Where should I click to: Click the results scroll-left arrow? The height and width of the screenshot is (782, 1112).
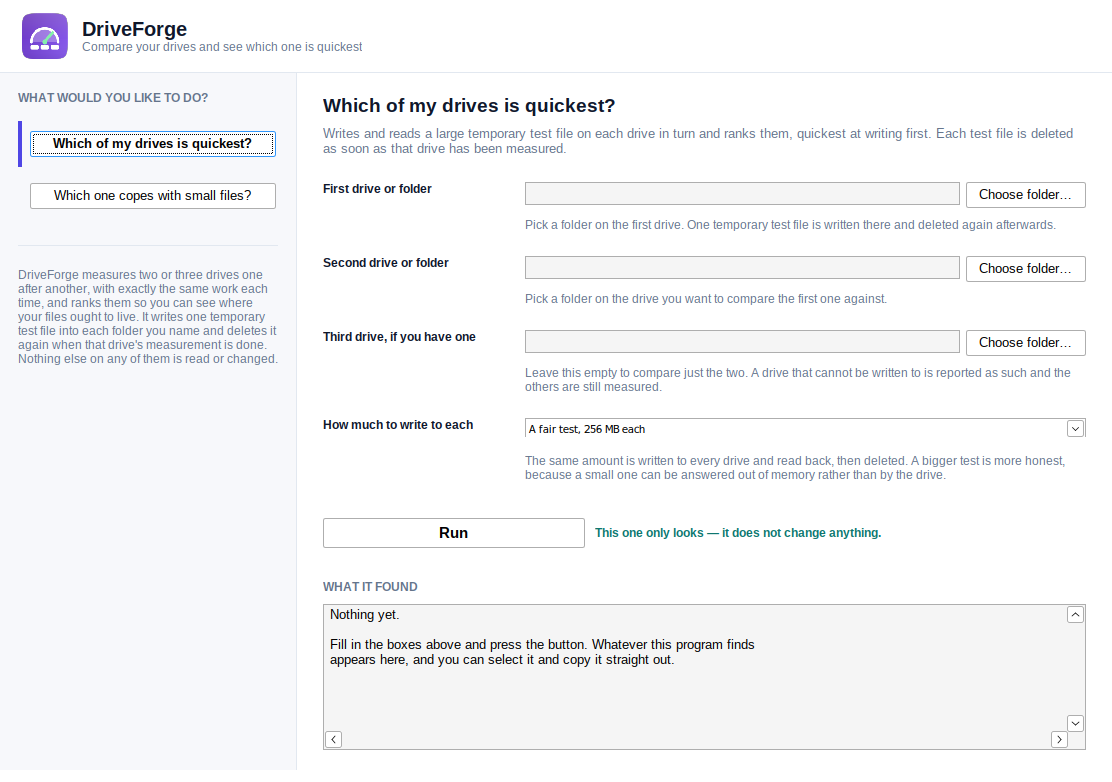point(333,739)
